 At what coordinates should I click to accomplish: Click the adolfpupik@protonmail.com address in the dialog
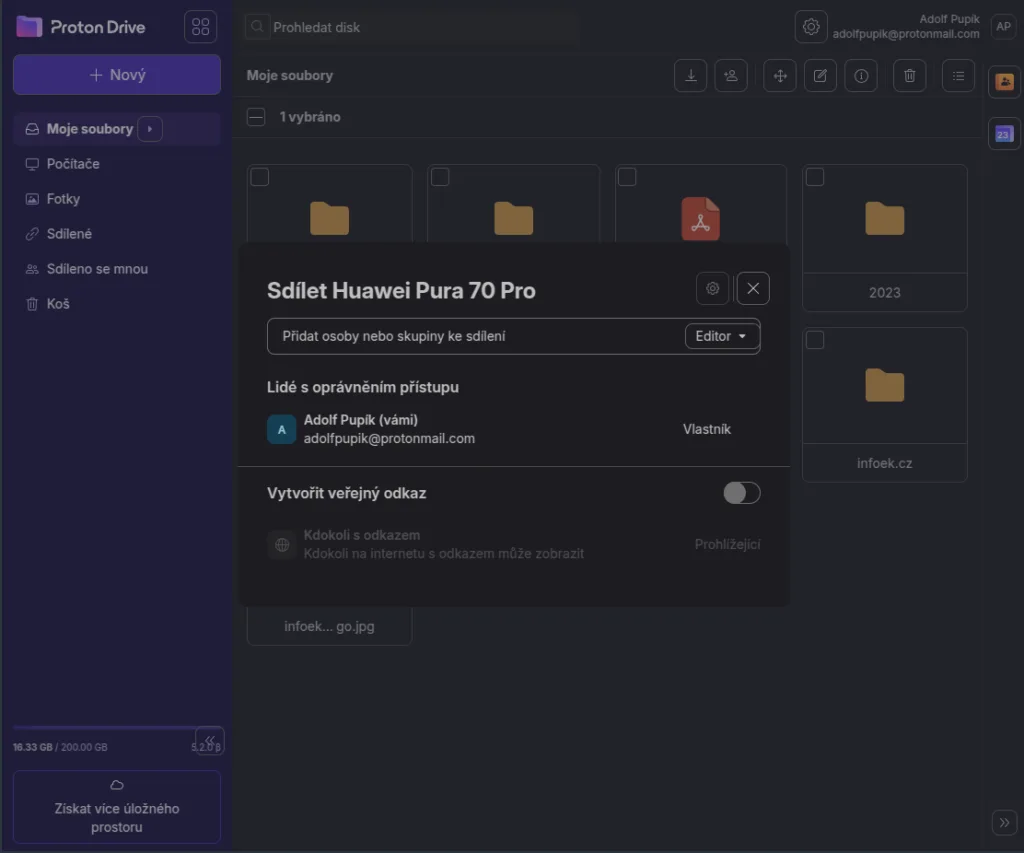389,438
